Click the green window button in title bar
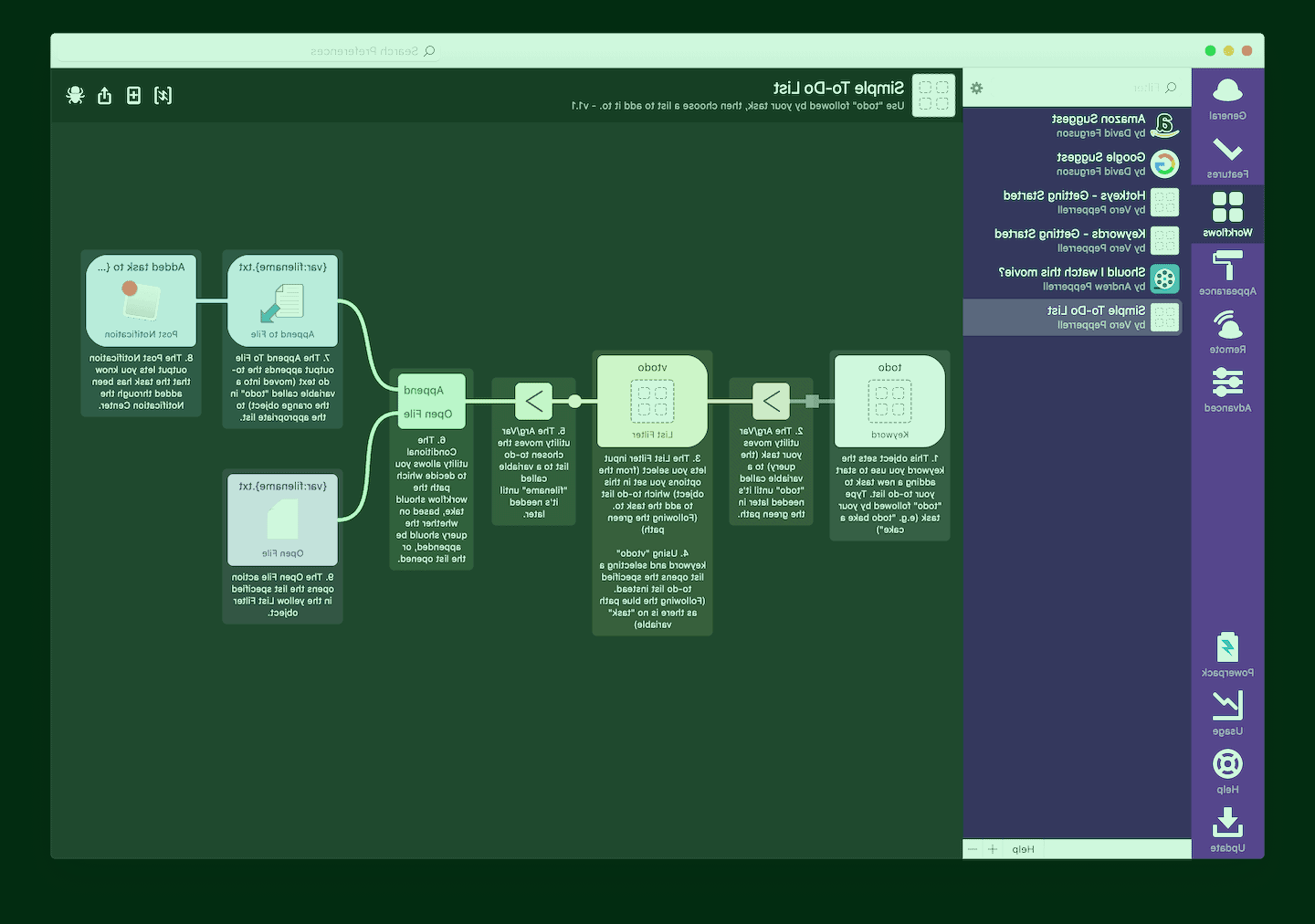The height and width of the screenshot is (924, 1315). (1210, 51)
